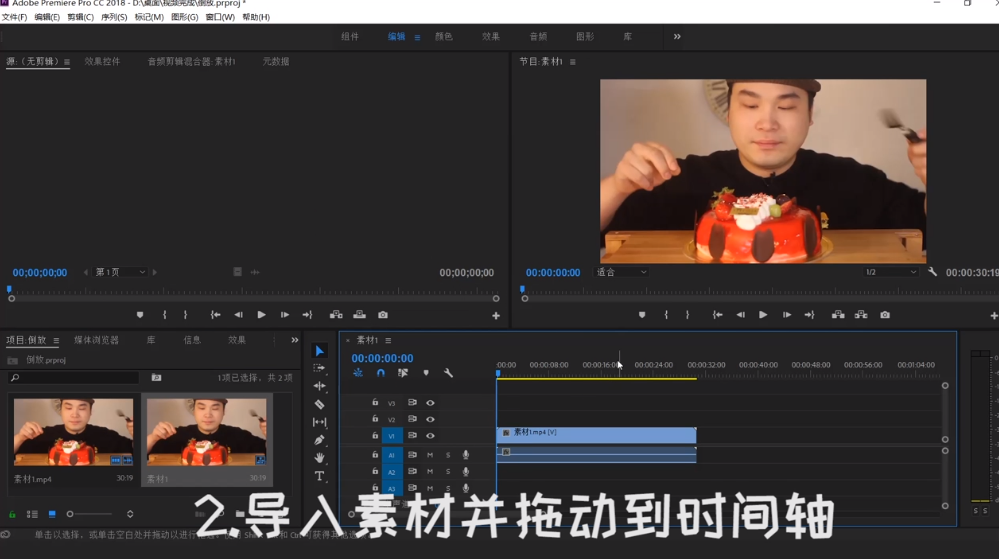Select 素材1.mp4 video clip on V1

click(x=596, y=435)
